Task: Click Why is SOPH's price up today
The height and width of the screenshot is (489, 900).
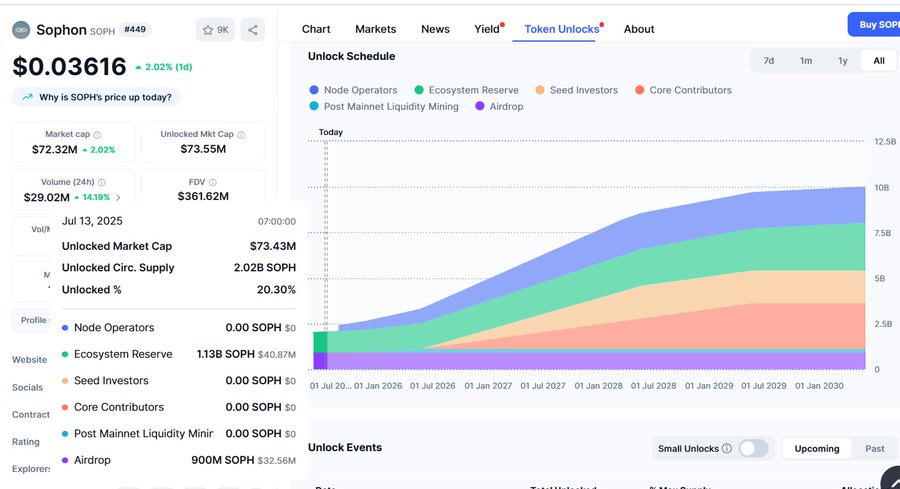Action: coord(96,97)
